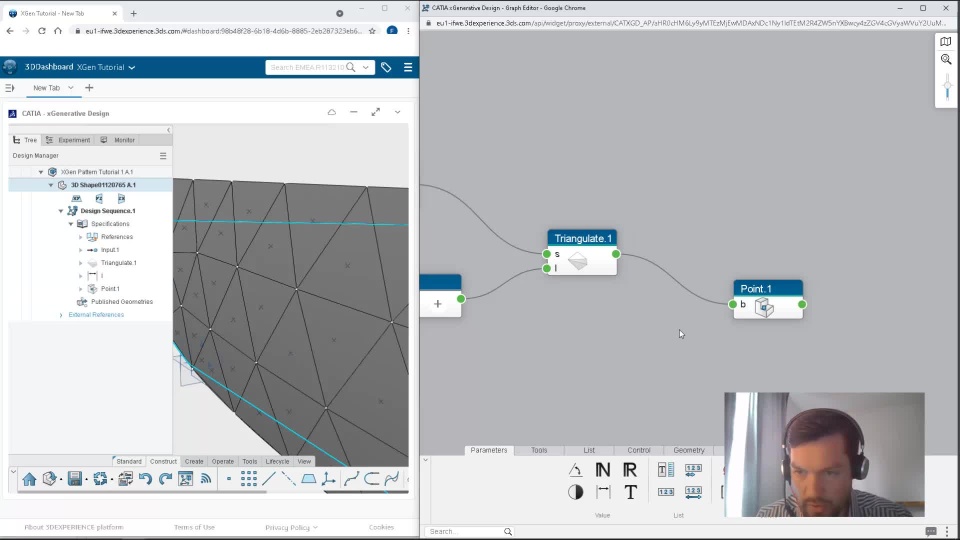
Task: Expand External References in tree
Action: [x=61, y=315]
